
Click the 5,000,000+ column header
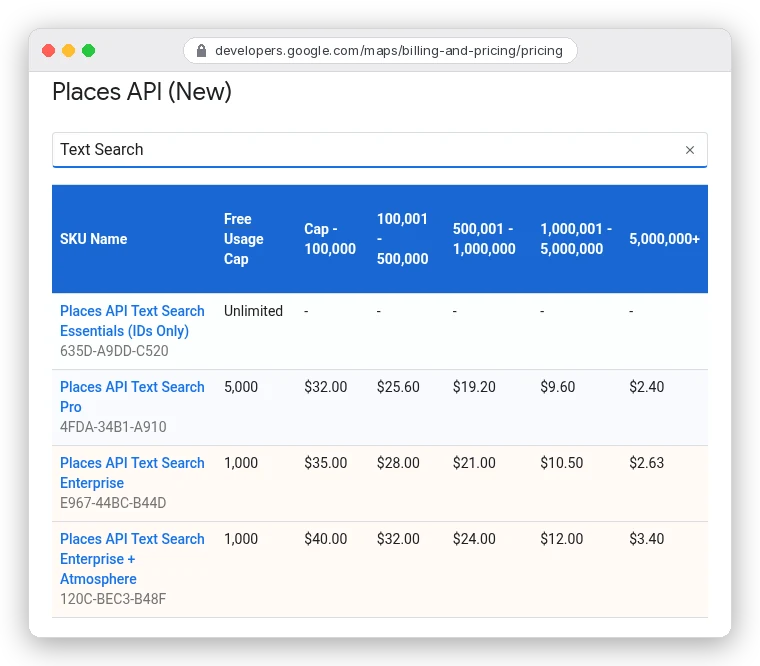click(665, 239)
